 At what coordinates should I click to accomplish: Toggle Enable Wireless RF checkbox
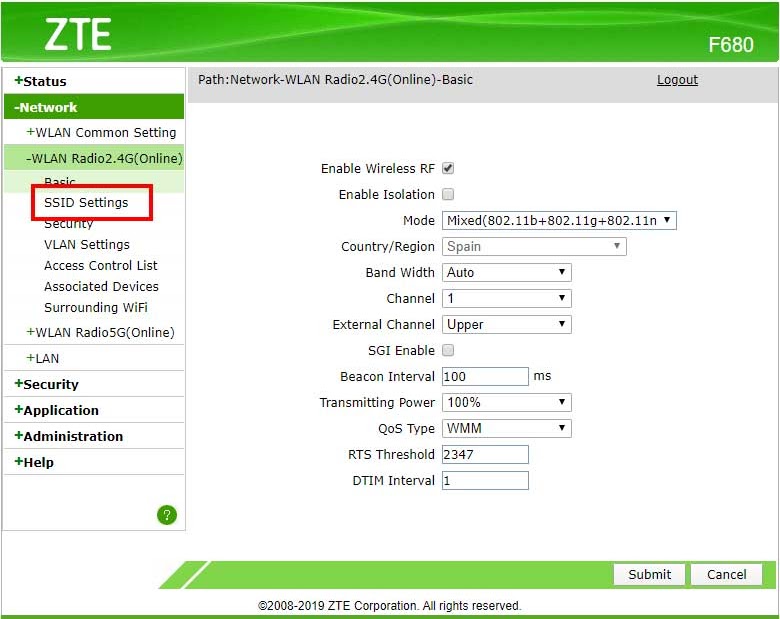pos(448,168)
